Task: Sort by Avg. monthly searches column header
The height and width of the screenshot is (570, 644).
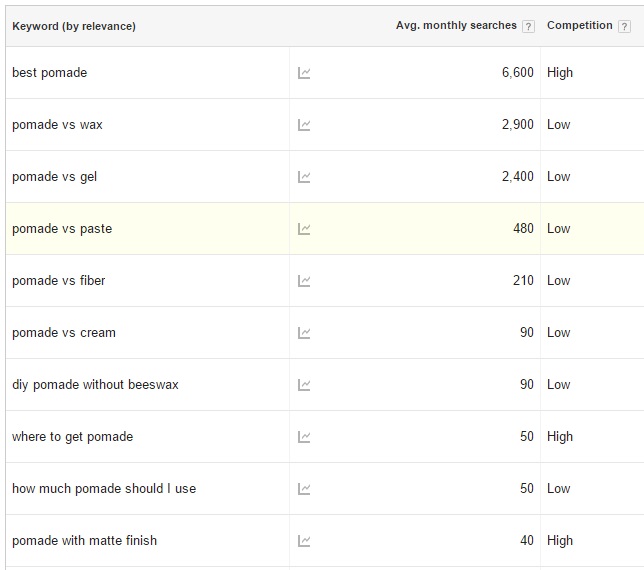Action: 456,26
